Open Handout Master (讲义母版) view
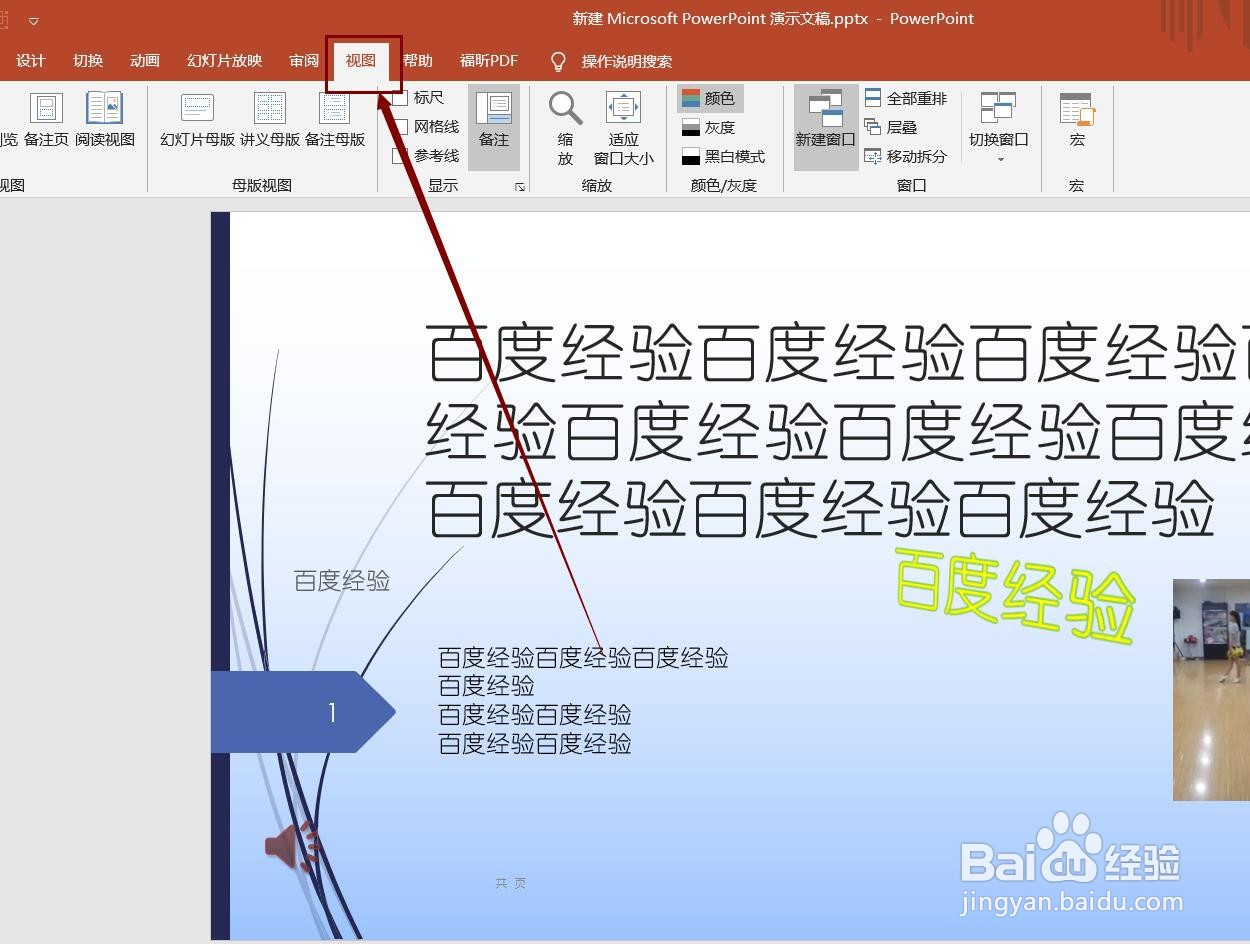 (270, 120)
